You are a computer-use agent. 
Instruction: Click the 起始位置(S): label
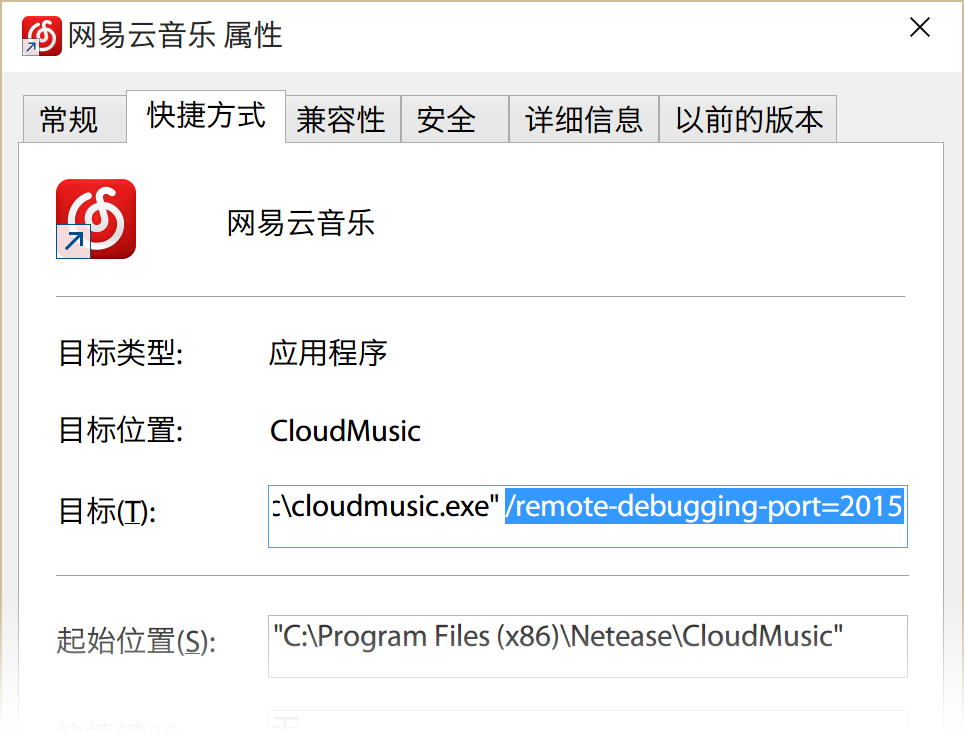tap(136, 641)
